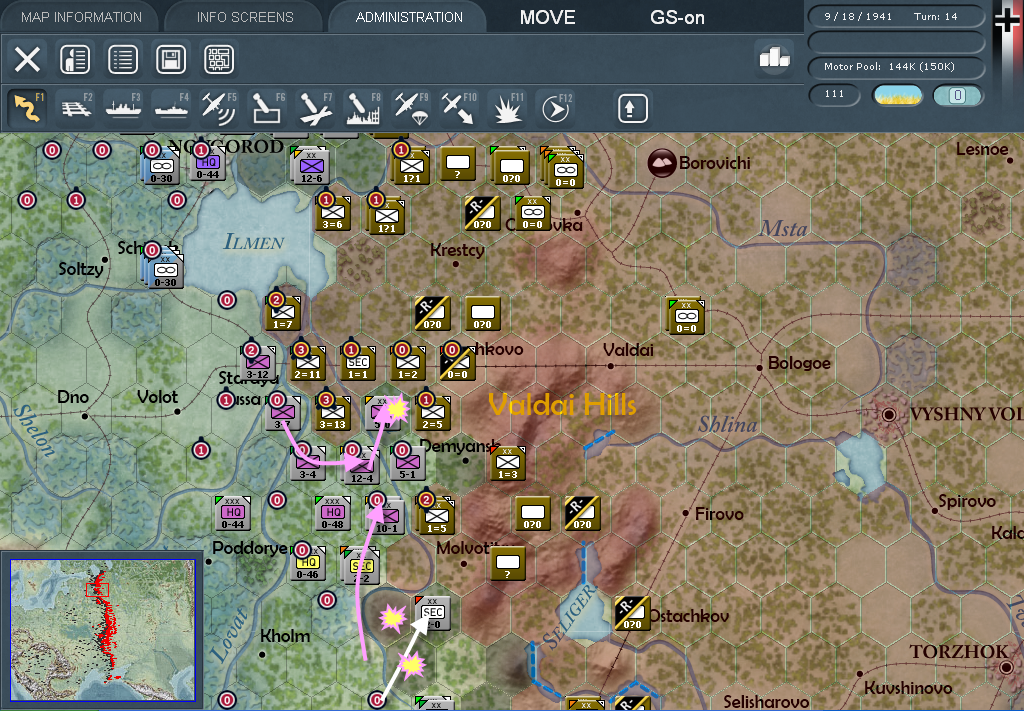1024x711 pixels.
Task: Select the Soviet unit counter 3=13
Action: pyautogui.click(x=332, y=413)
